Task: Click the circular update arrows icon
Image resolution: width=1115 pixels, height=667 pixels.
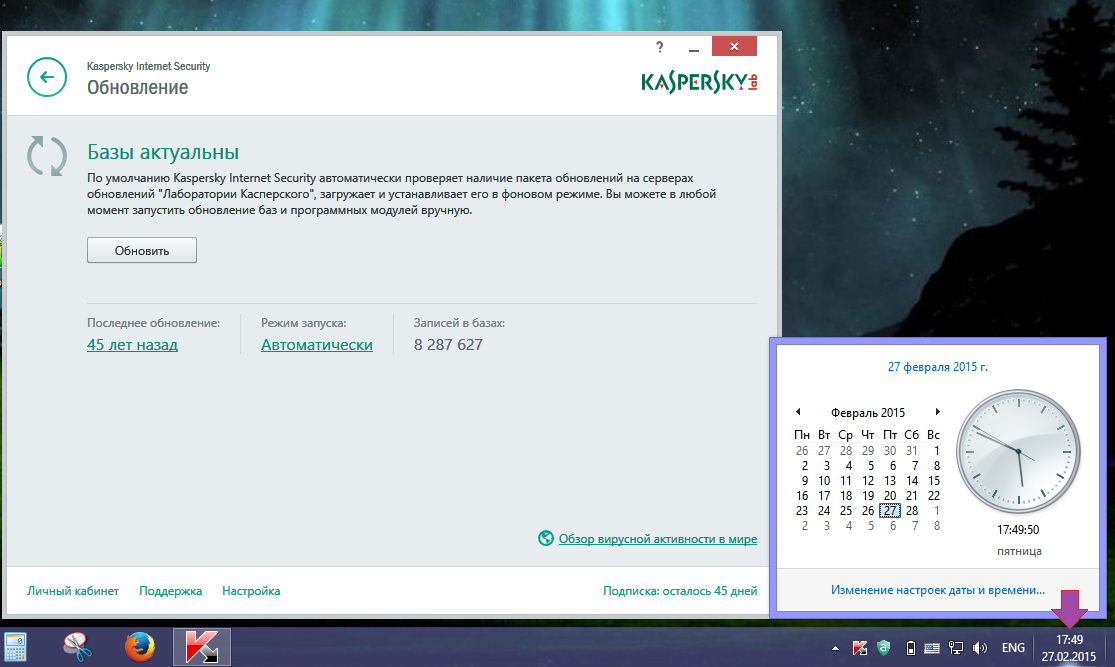Action: [x=47, y=156]
